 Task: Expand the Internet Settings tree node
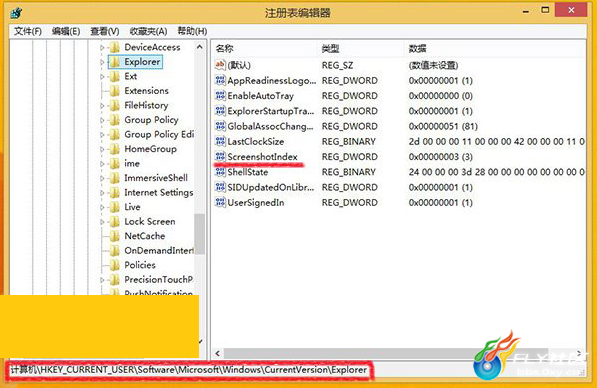(x=102, y=193)
